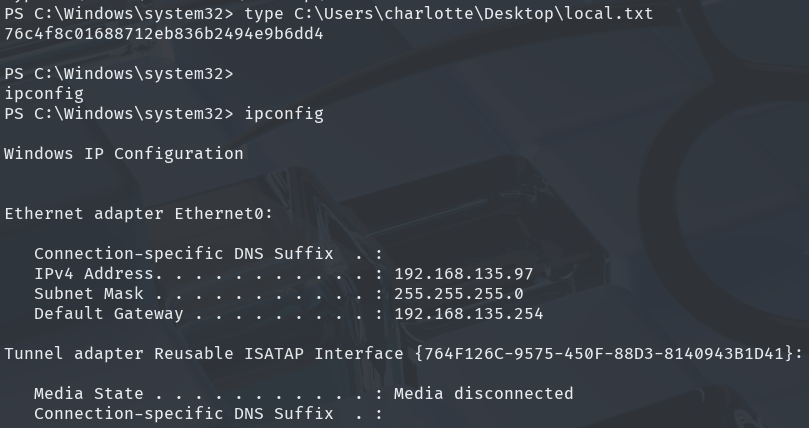Click the empty PowerShell prompt line

click(x=118, y=74)
